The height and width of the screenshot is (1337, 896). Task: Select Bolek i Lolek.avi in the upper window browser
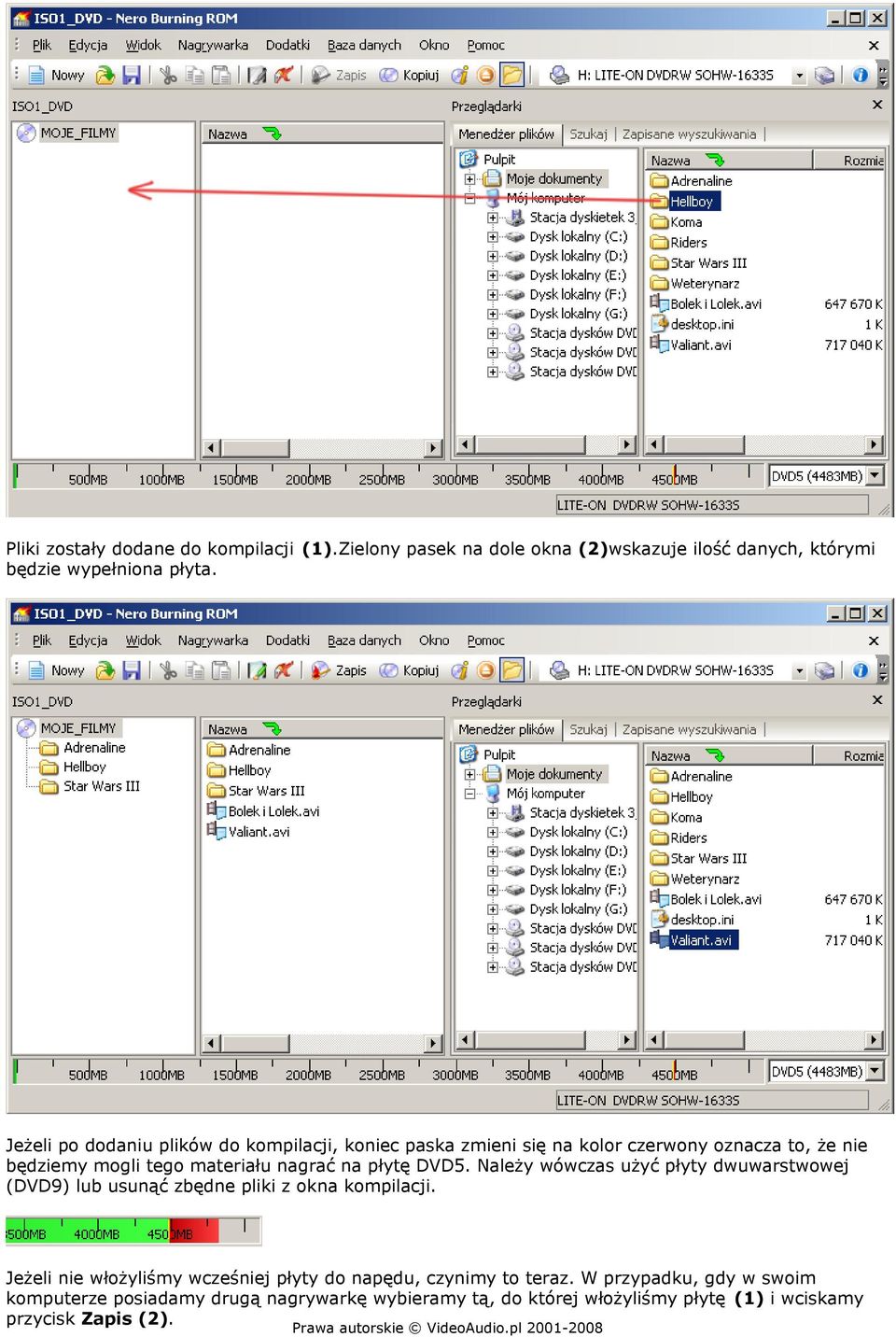(x=706, y=304)
